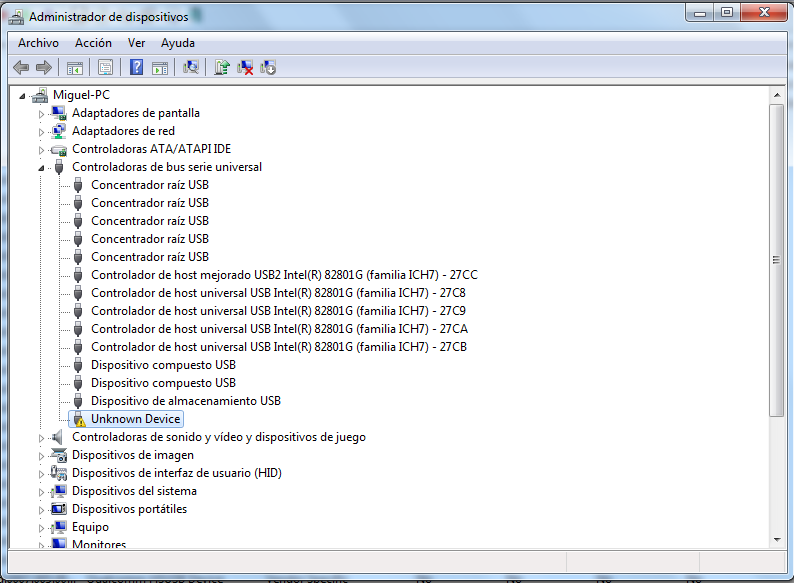Select USB host controller 27CA
794x583 pixels.
pyautogui.click(x=279, y=329)
